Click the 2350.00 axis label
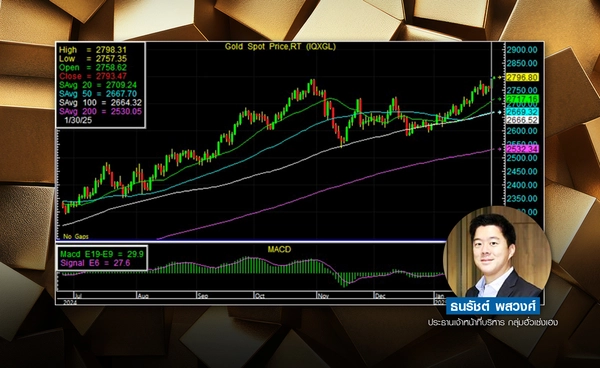This screenshot has width=600, height=368. (522, 199)
